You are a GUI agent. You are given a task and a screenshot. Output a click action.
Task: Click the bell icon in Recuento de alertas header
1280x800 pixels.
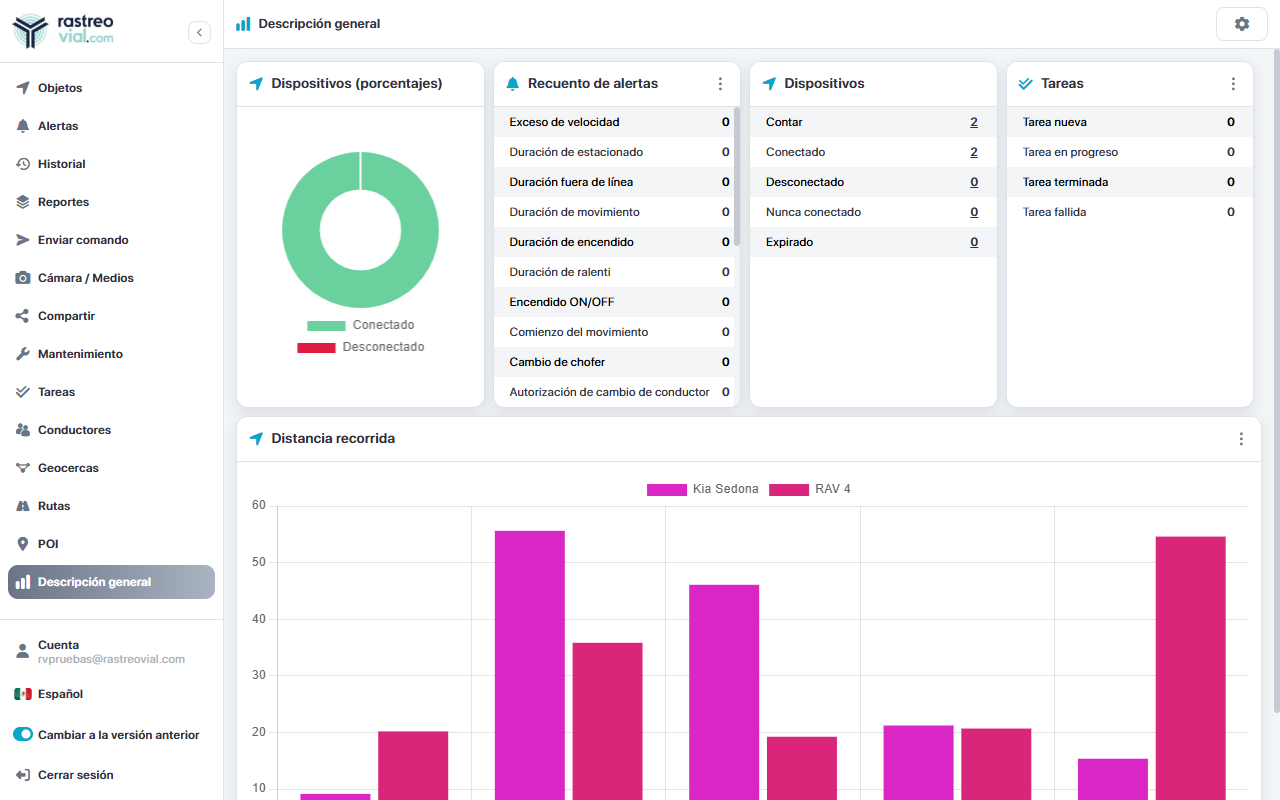tap(513, 84)
